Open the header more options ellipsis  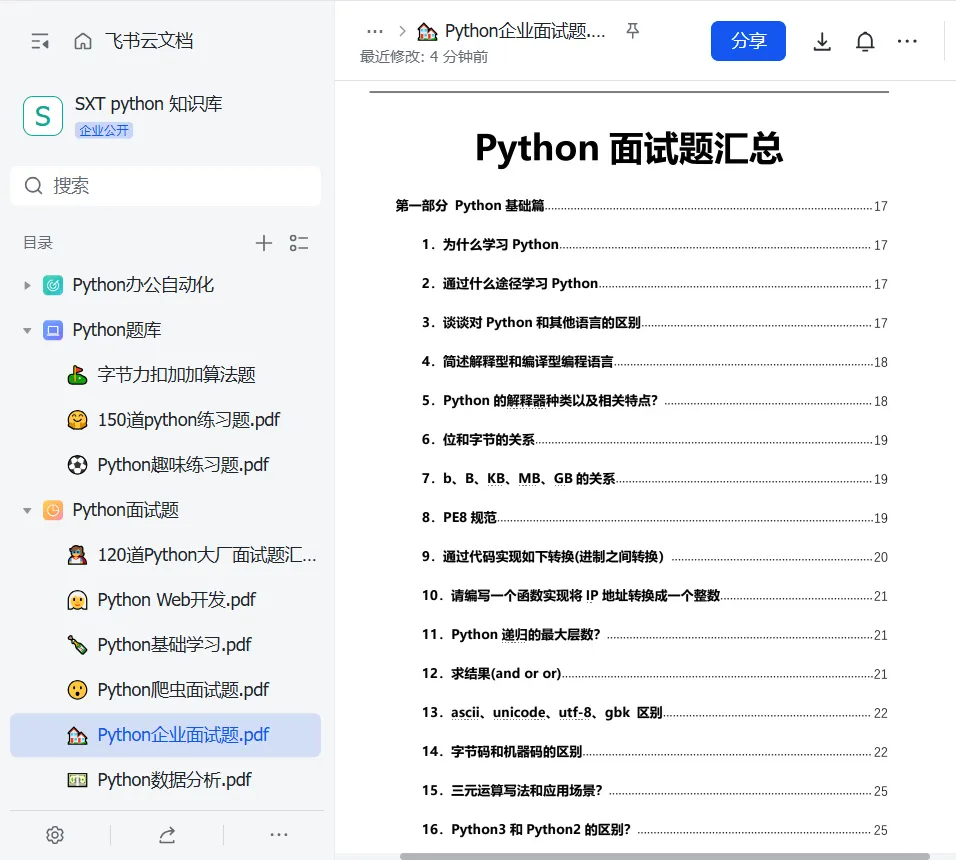coord(907,41)
